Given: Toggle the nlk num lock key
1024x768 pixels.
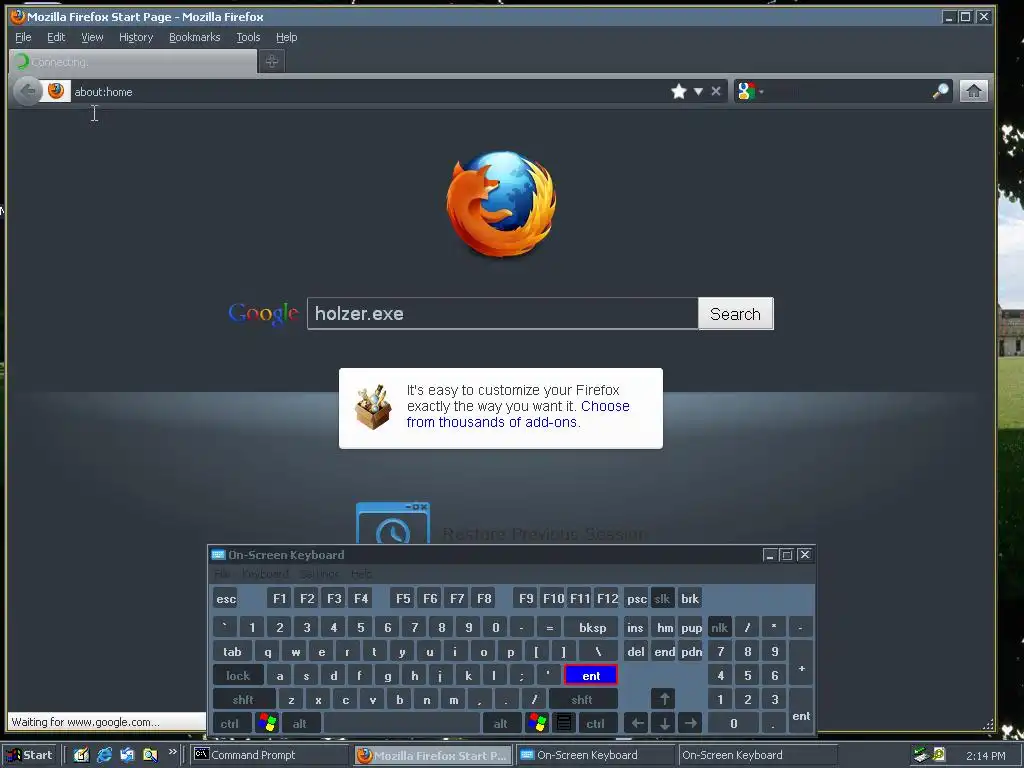Looking at the screenshot, I should [719, 628].
